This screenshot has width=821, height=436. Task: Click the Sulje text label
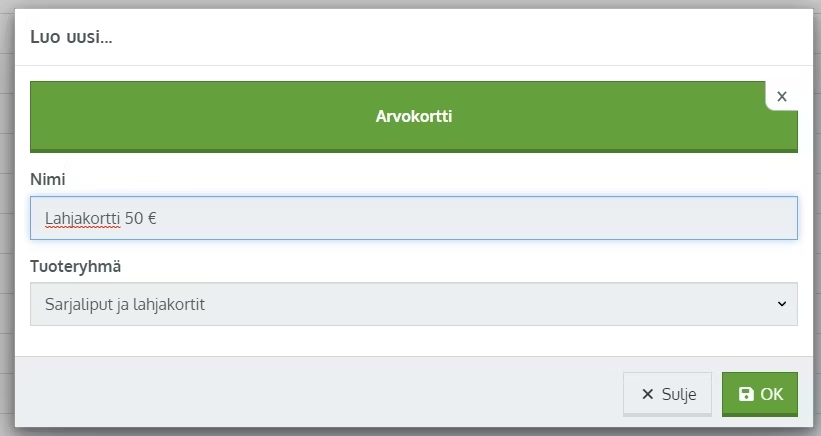tap(679, 394)
